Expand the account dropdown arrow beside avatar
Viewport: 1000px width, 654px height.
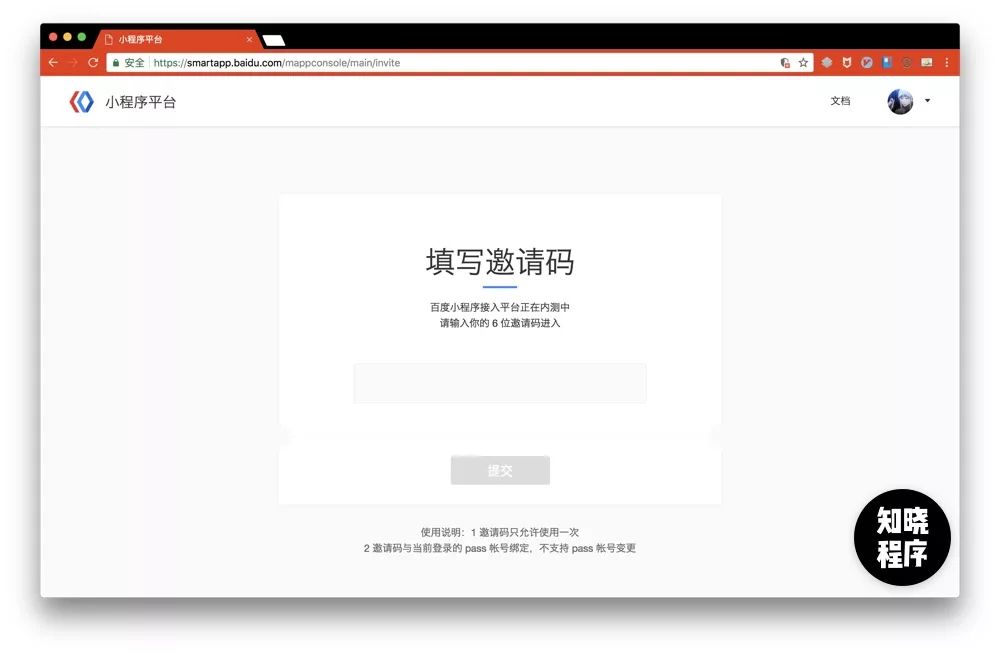point(927,101)
